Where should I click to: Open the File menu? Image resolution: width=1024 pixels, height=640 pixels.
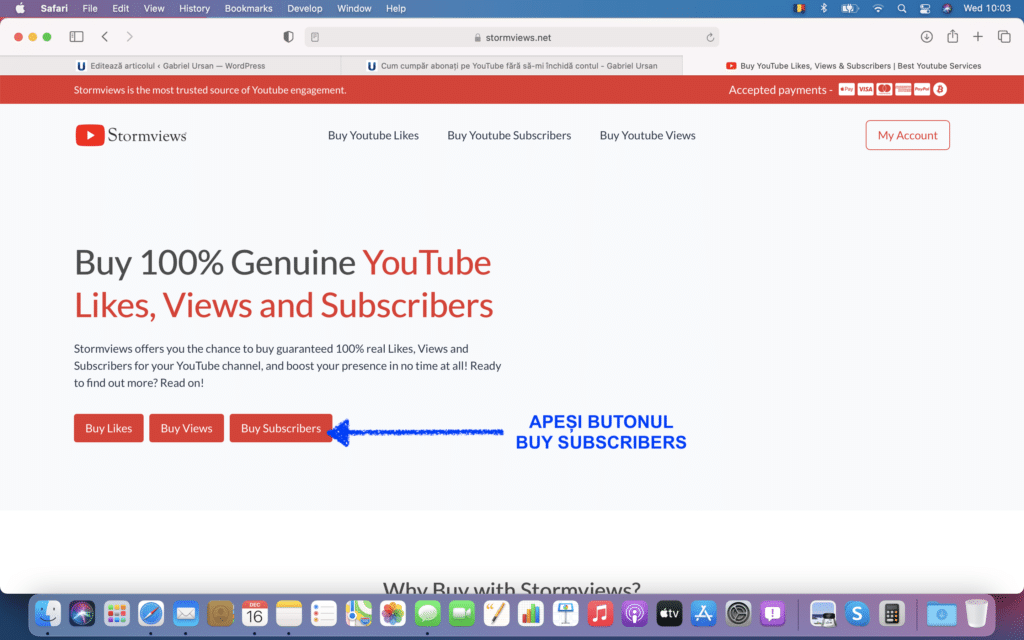[89, 8]
